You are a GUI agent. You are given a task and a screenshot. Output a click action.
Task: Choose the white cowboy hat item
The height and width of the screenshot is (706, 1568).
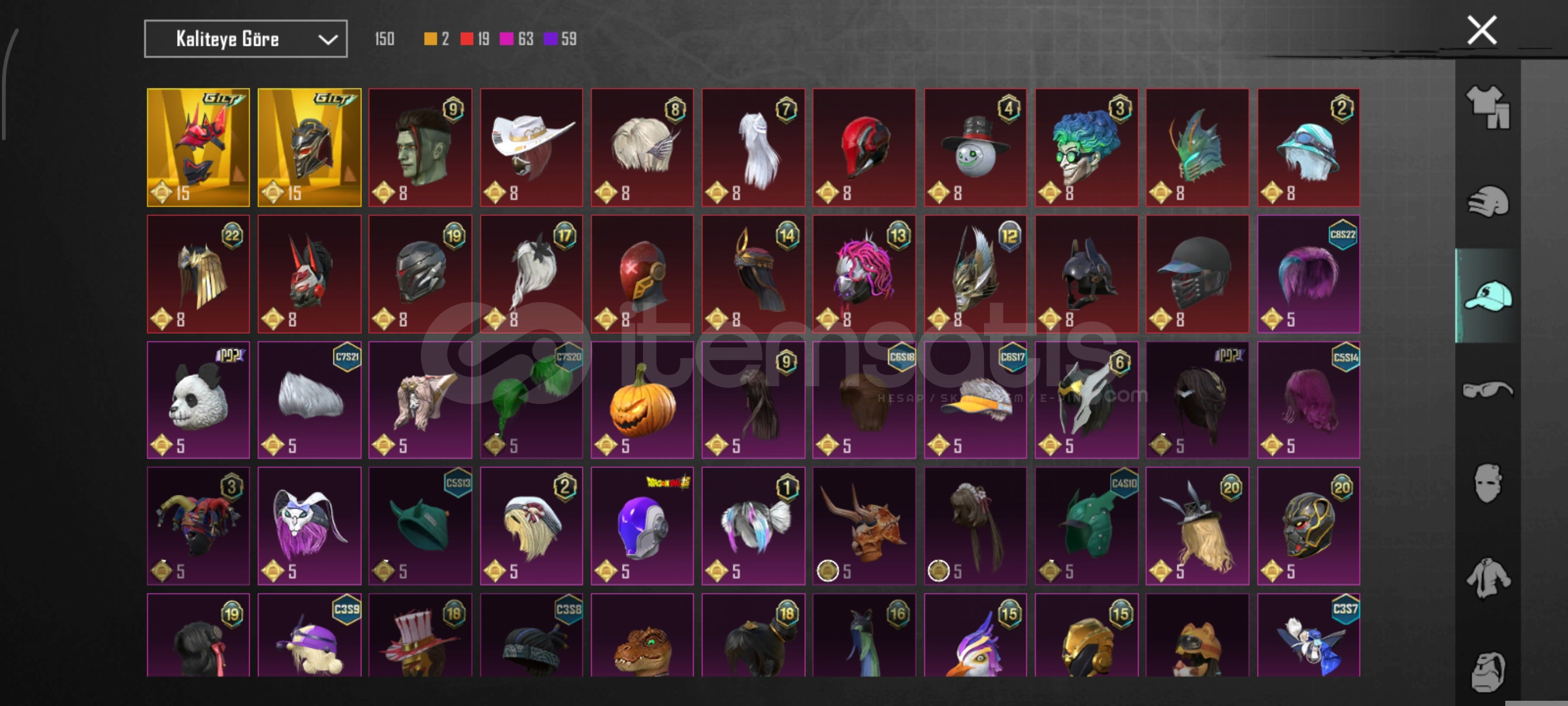coord(531,147)
